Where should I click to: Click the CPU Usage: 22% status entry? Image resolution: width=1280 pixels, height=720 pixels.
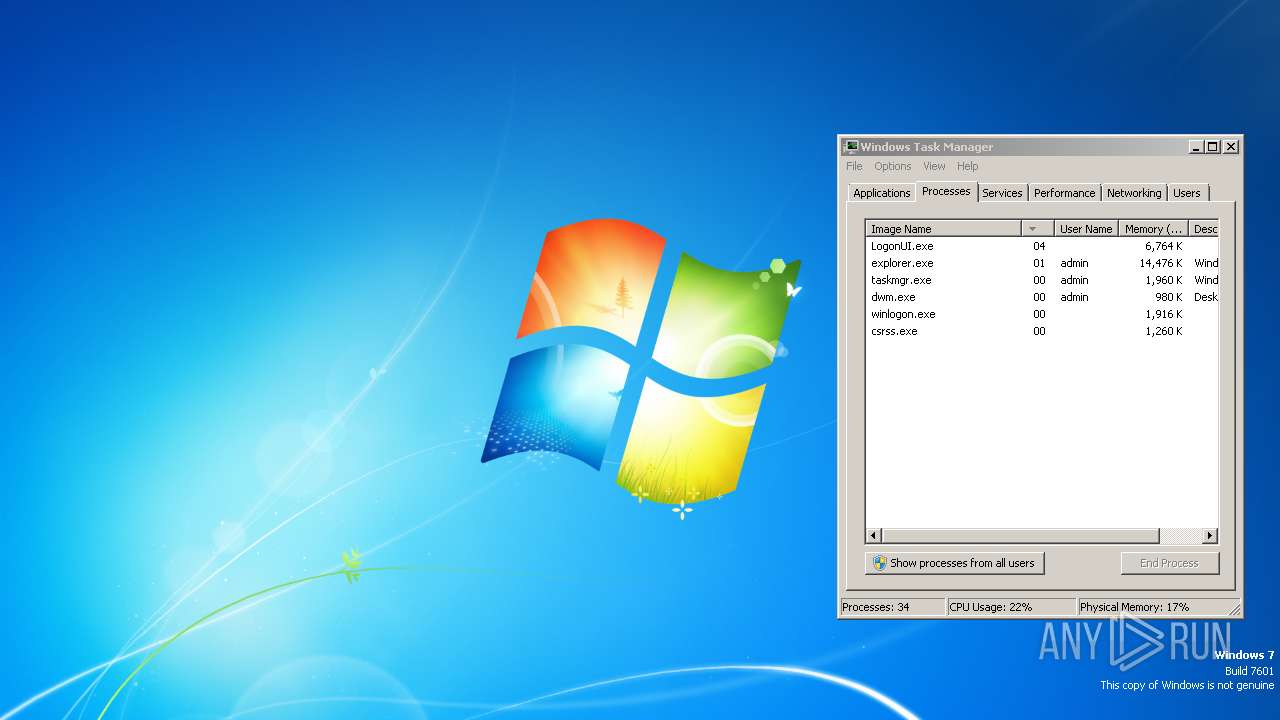point(1012,607)
